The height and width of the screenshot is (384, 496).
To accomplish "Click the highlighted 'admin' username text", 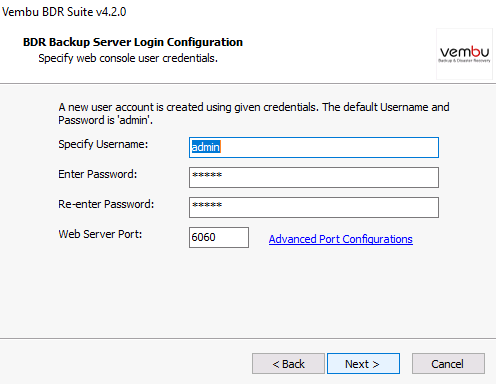I will 206,147.
